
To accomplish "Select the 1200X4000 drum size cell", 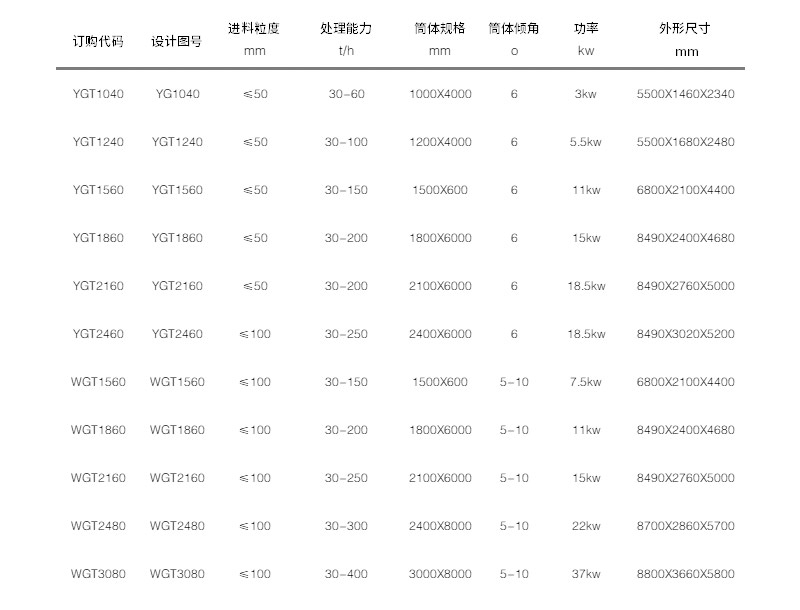I will pyautogui.click(x=440, y=142).
